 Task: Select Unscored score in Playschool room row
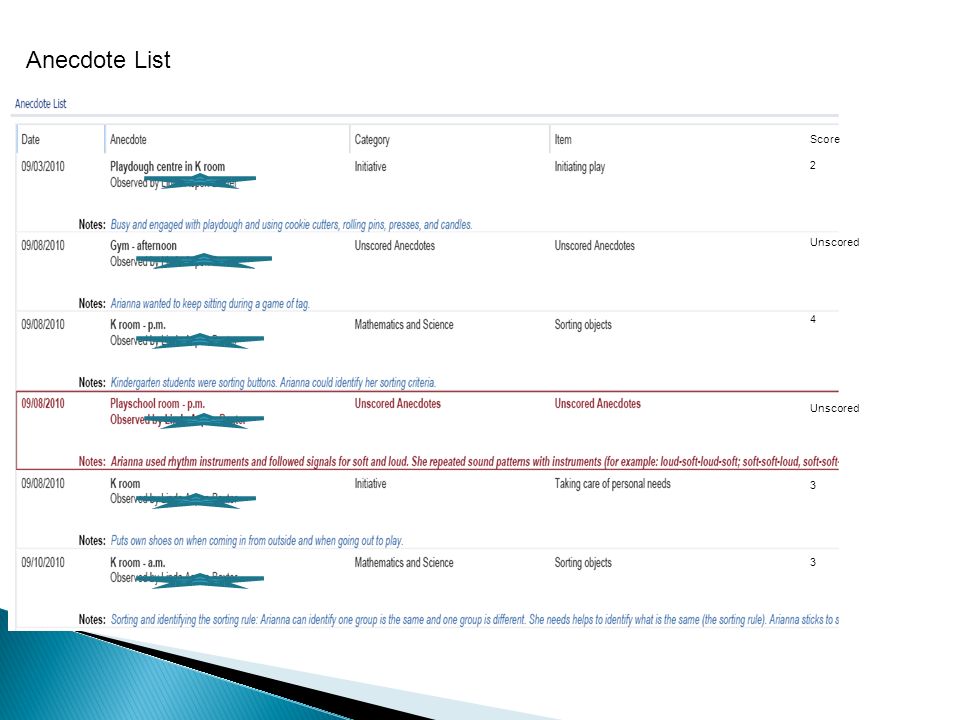pyautogui.click(x=834, y=408)
